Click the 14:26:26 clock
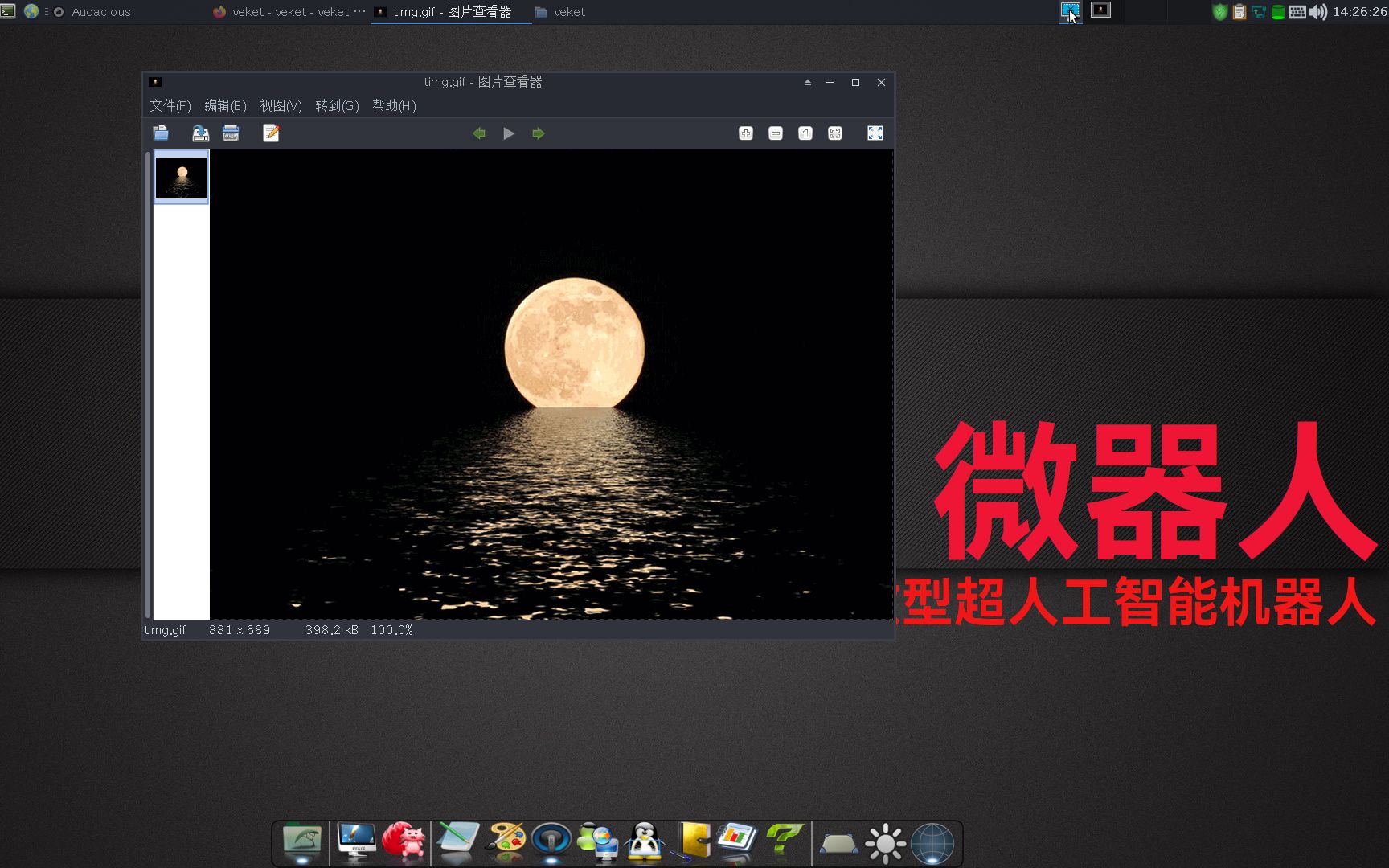The height and width of the screenshot is (868, 1389). [1360, 12]
